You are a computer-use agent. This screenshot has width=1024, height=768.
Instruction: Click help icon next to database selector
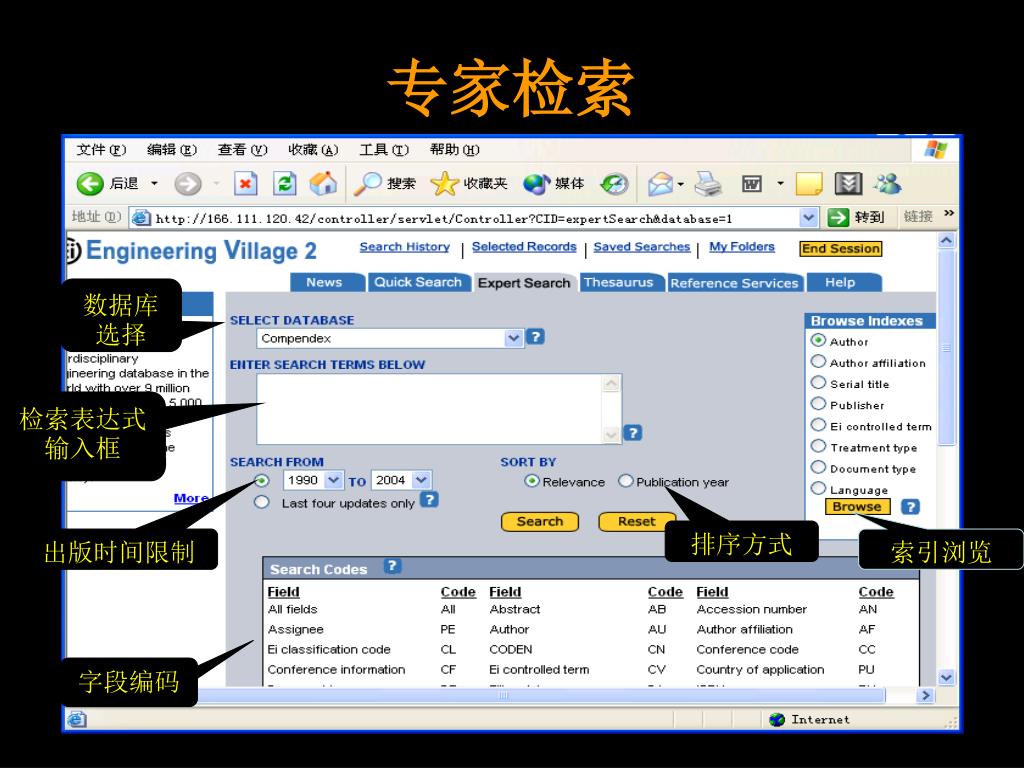(x=536, y=337)
